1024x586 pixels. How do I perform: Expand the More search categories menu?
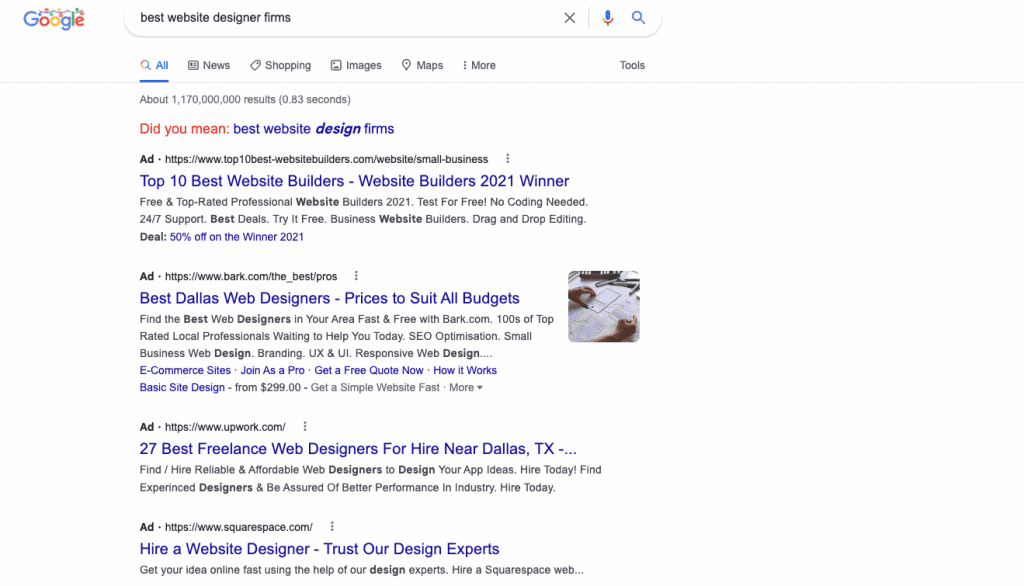point(478,65)
